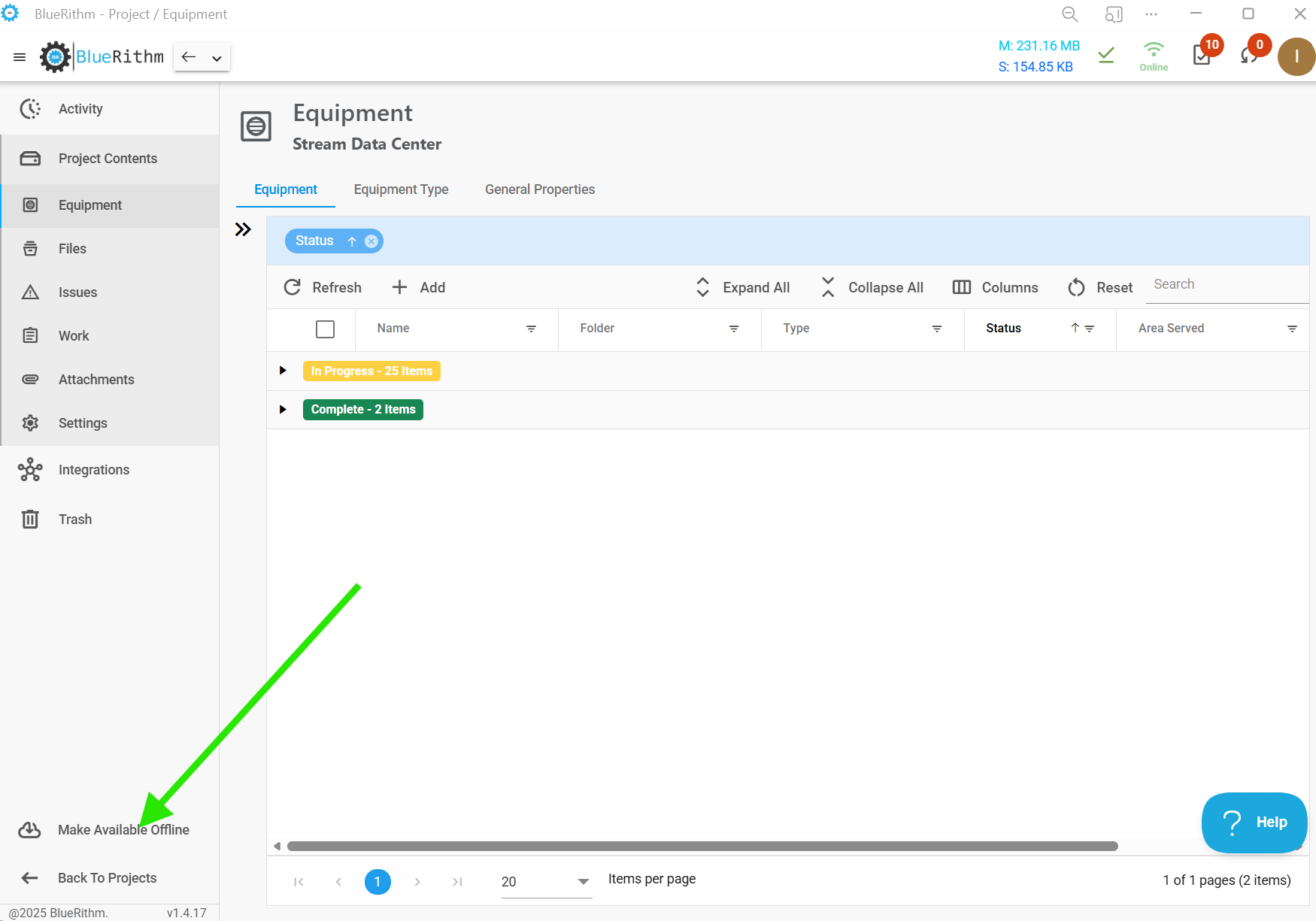1316x921 pixels.
Task: Go to the last page
Action: (457, 882)
